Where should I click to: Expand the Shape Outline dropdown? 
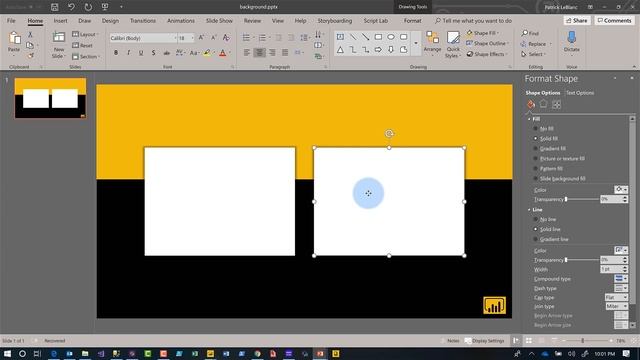(507, 43)
